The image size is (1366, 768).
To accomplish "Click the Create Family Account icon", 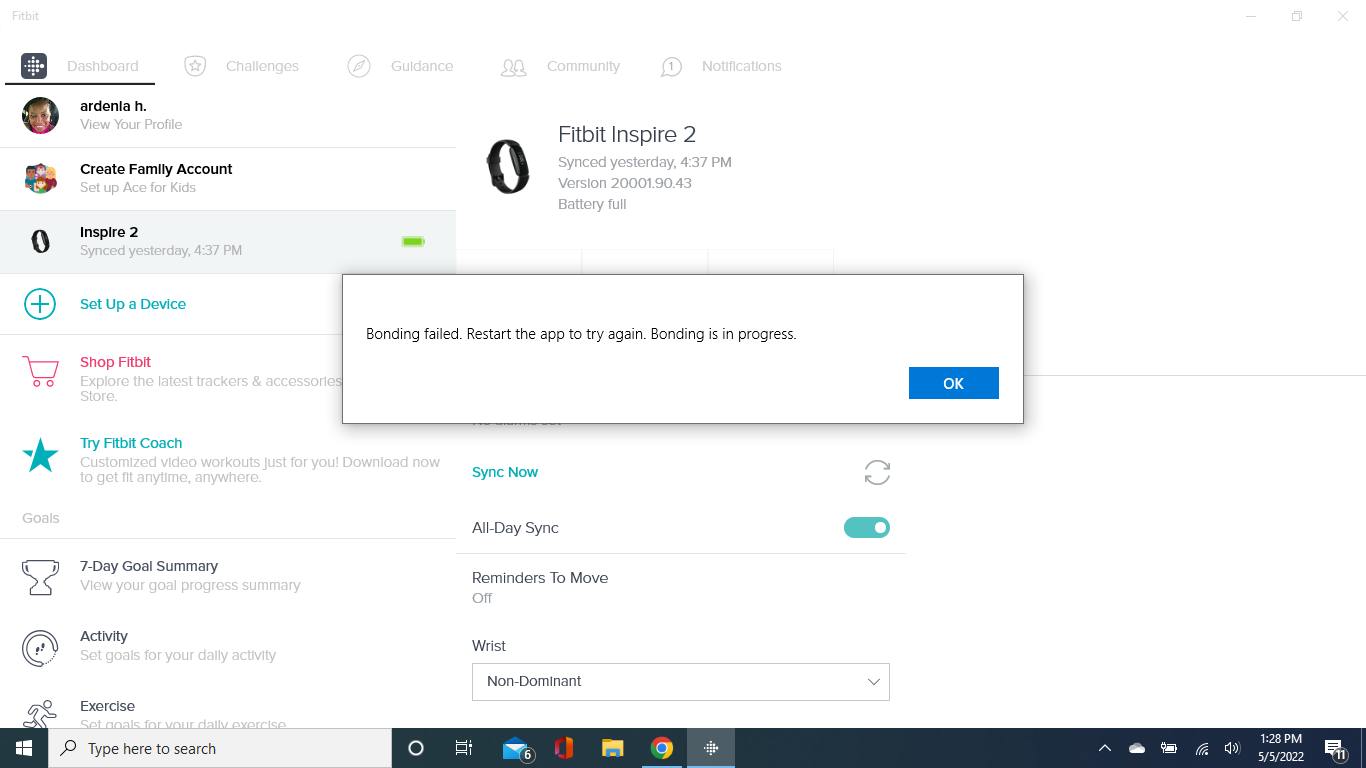I will (40, 178).
